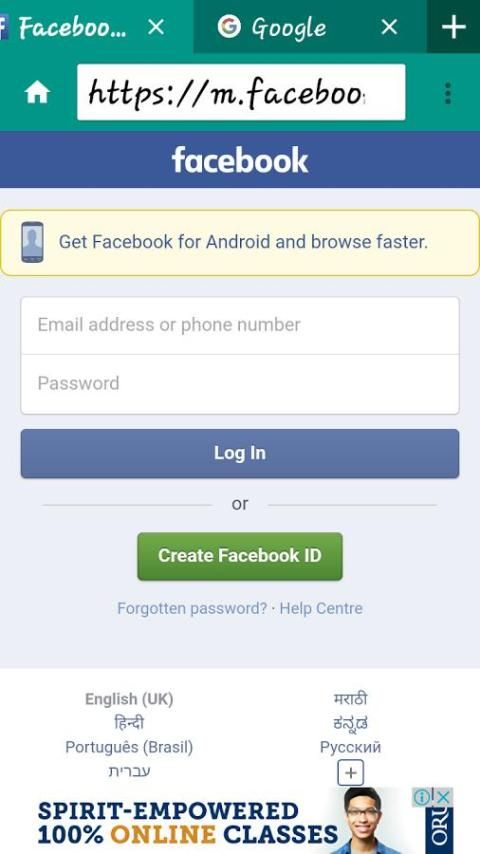
Task: Click the Log In button
Action: [x=240, y=453]
